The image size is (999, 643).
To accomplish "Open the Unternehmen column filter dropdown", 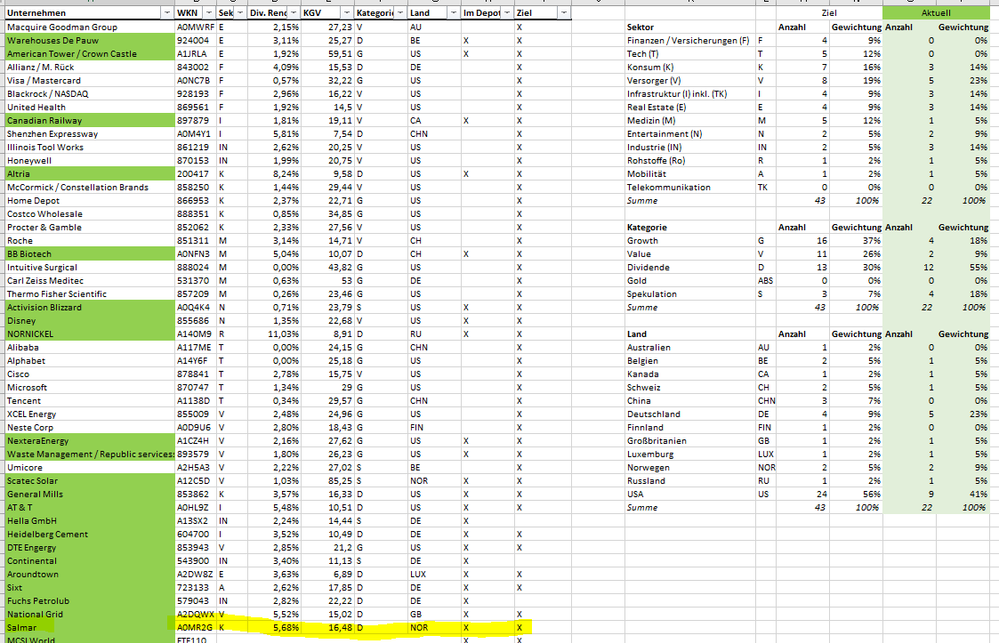I will [x=166, y=13].
